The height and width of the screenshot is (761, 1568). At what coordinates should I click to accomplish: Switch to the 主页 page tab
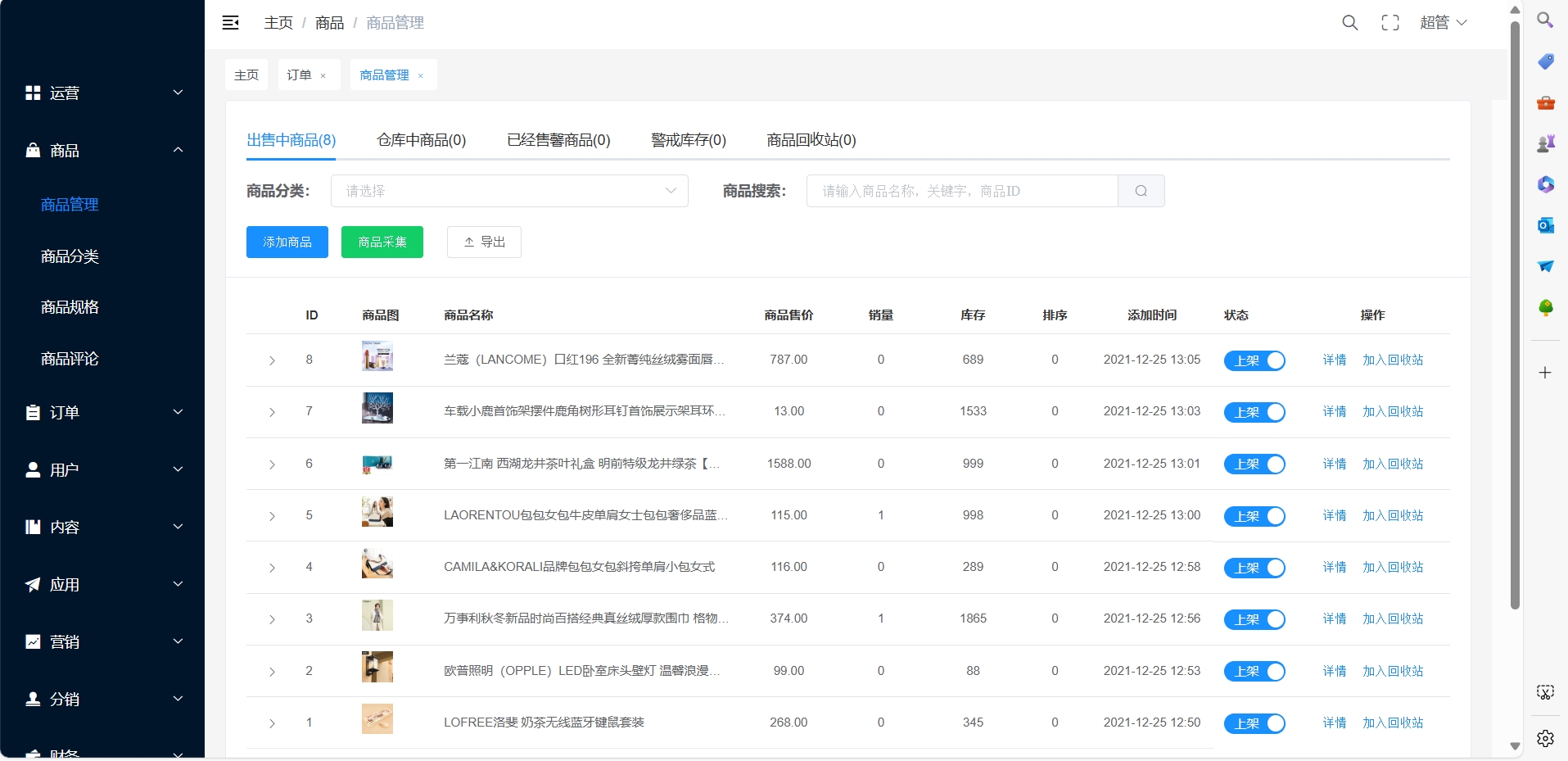point(246,75)
